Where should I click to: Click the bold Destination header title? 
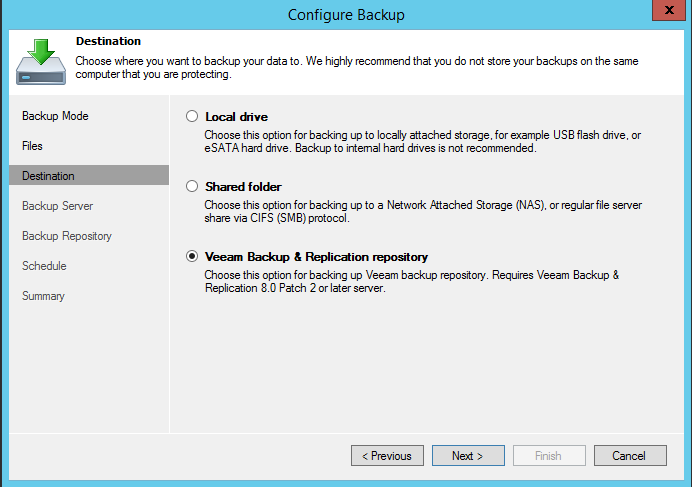click(x=108, y=41)
